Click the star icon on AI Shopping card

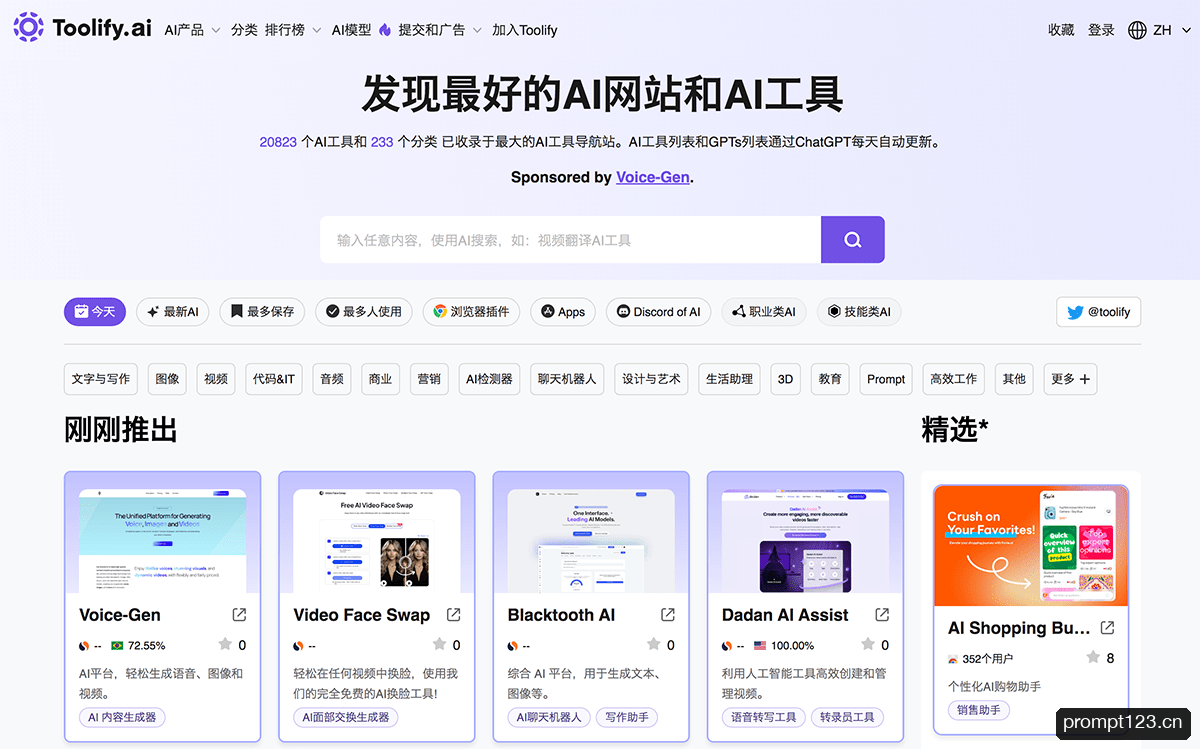point(1093,657)
